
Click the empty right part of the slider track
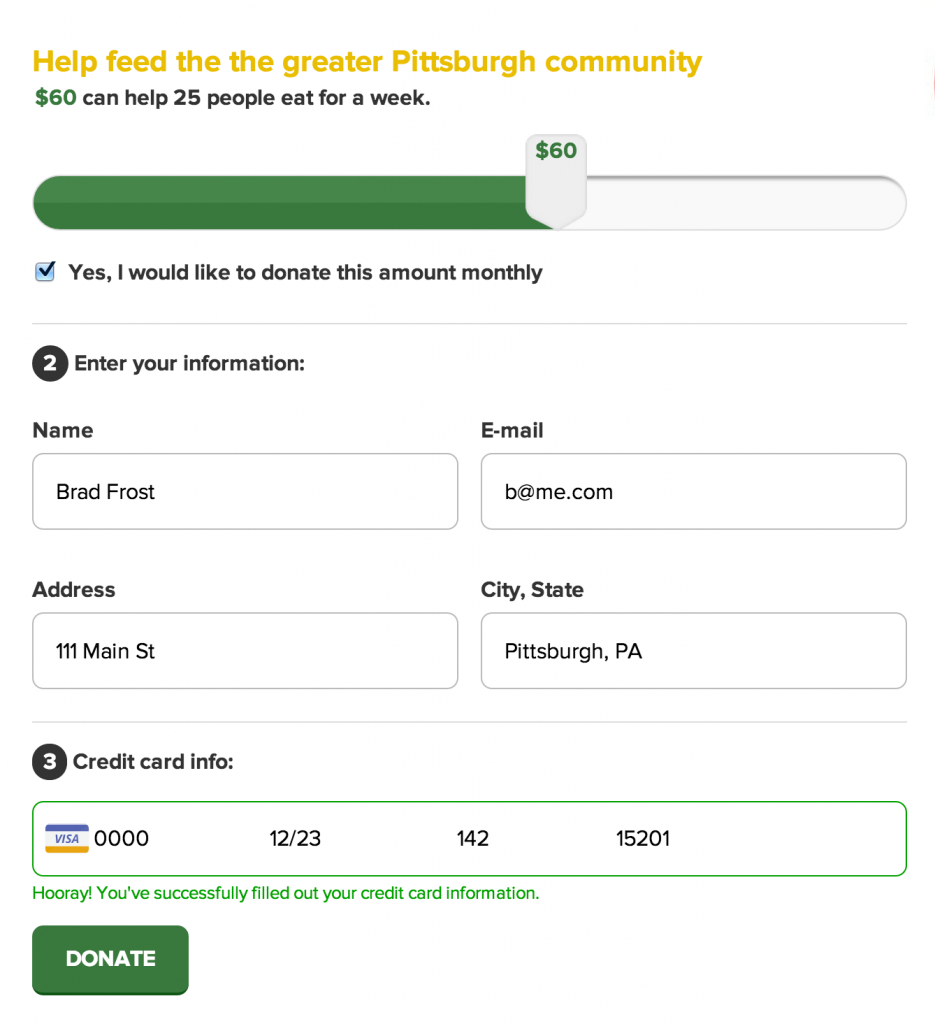(x=745, y=203)
